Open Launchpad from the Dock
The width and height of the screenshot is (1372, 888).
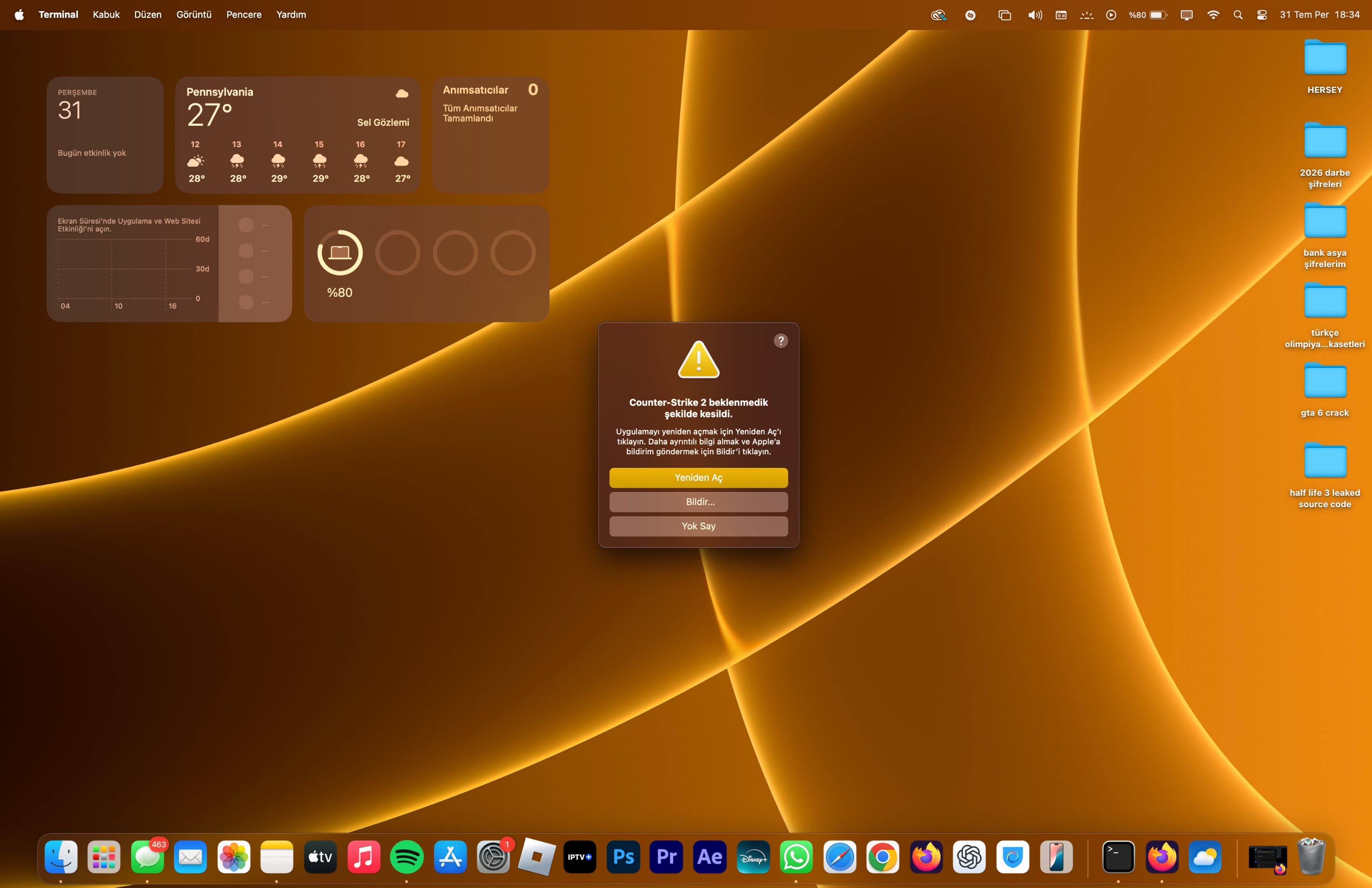click(104, 857)
